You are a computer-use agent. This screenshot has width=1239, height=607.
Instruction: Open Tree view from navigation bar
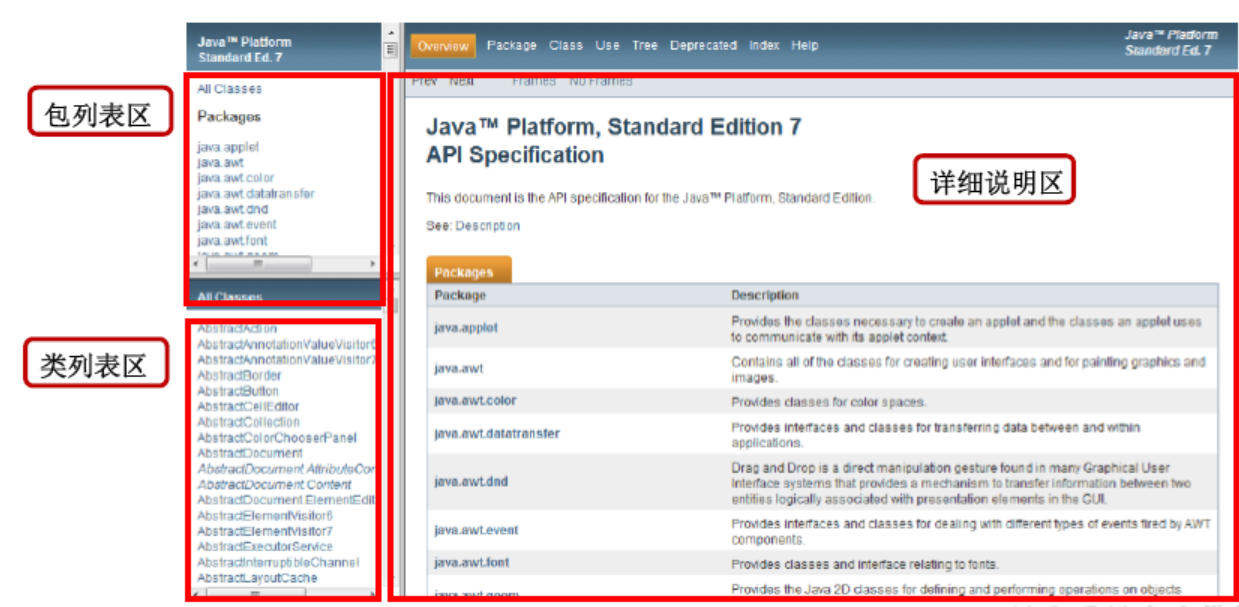coord(644,45)
